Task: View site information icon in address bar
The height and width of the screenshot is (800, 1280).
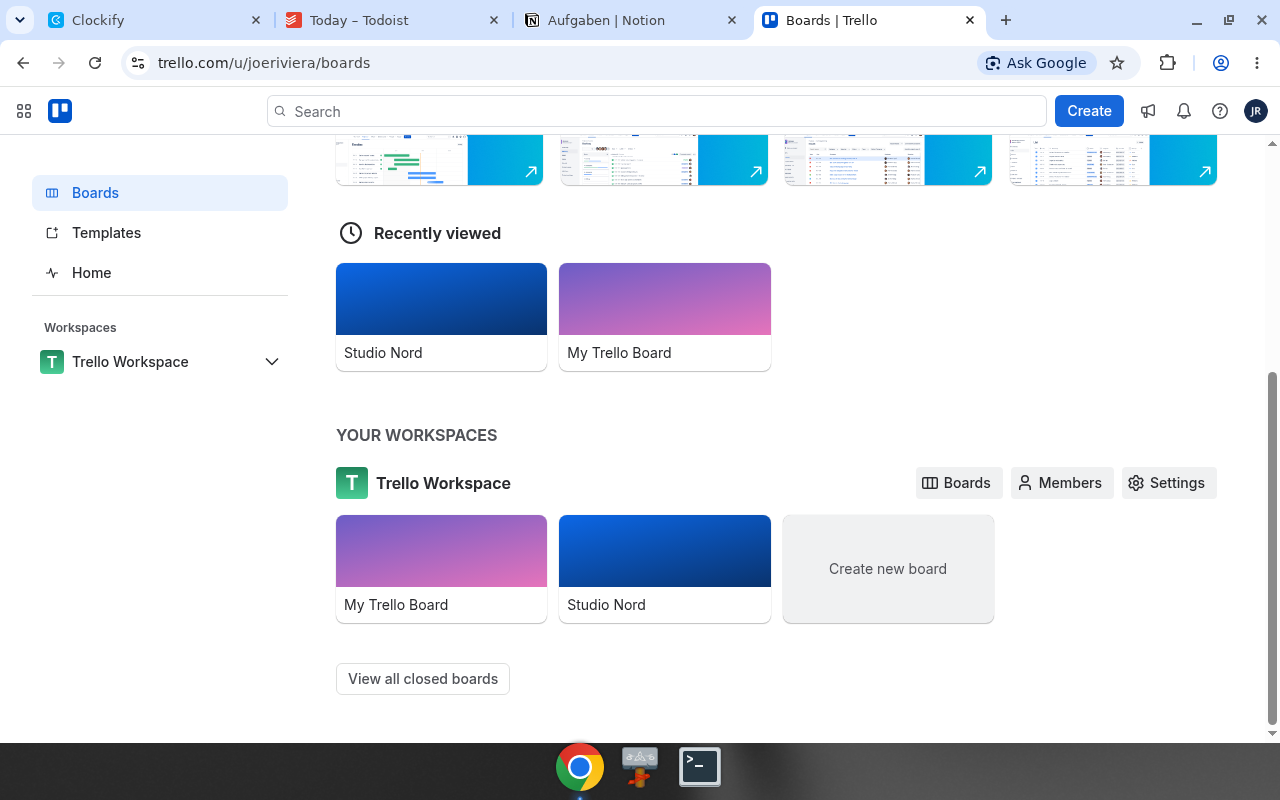Action: pos(138,63)
